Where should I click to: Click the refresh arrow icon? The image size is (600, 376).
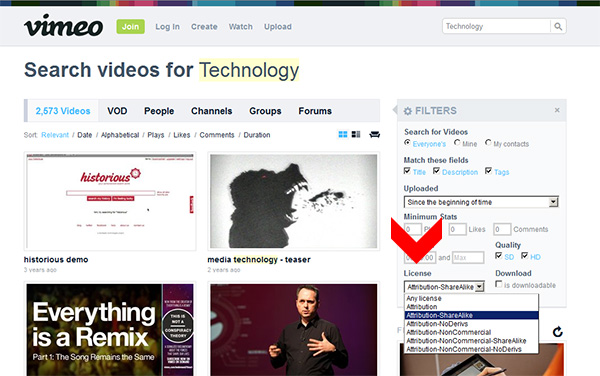[x=558, y=332]
